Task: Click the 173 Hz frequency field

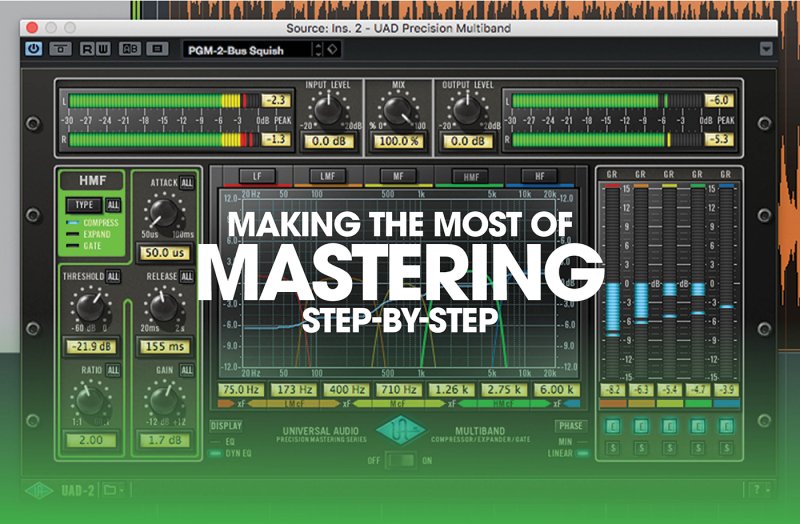Action: click(x=294, y=390)
